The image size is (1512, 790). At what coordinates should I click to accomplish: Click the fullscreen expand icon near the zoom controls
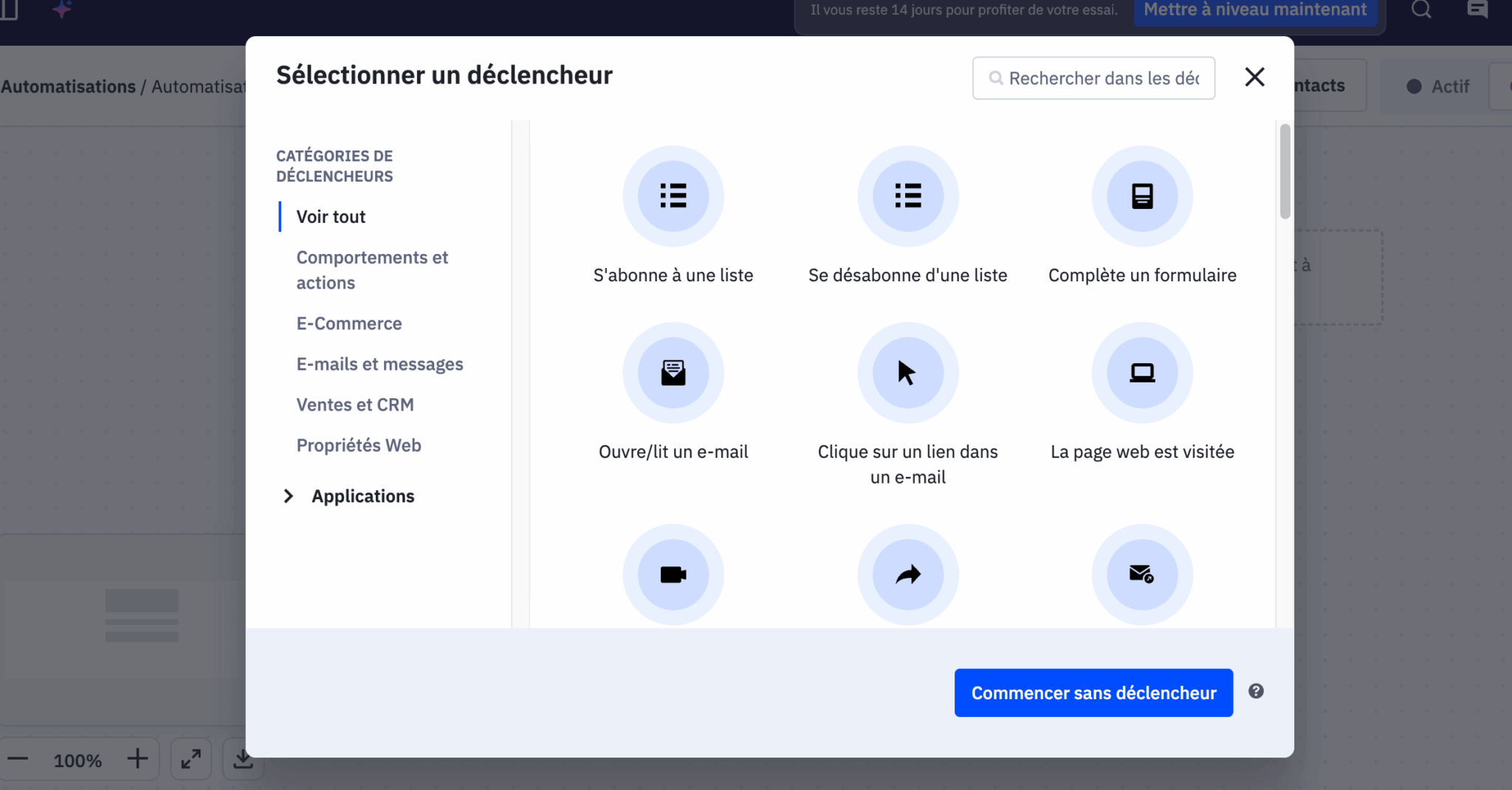(x=190, y=759)
